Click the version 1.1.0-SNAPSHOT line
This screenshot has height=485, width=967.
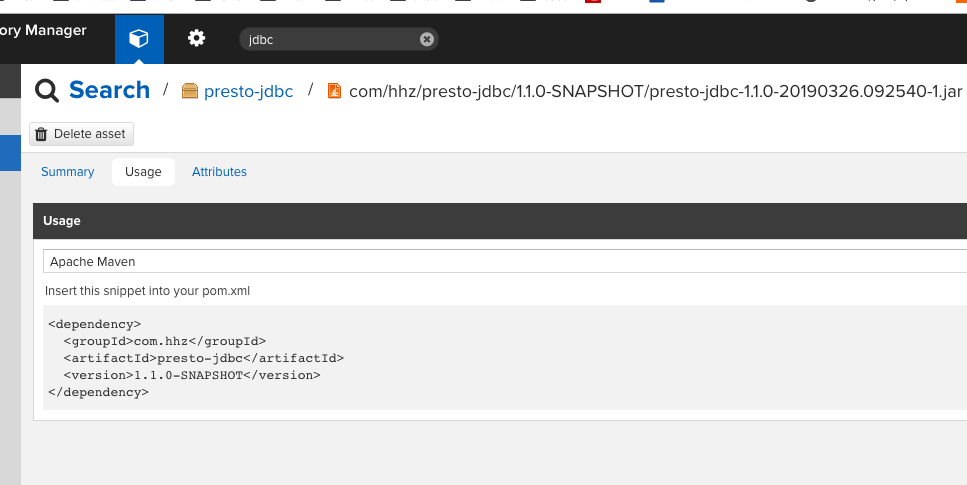192,375
